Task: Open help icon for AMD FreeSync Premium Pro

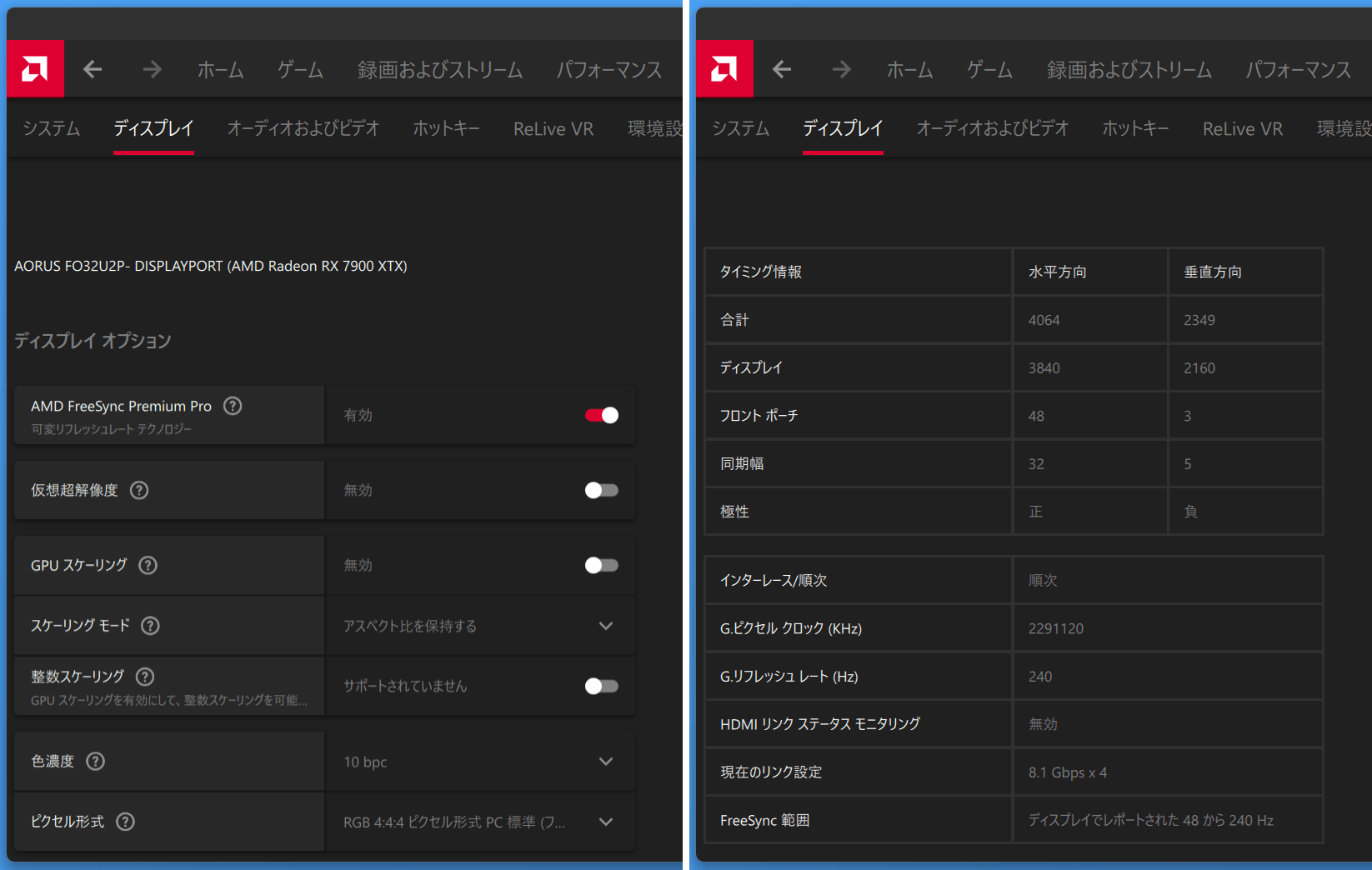Action: 233,406
